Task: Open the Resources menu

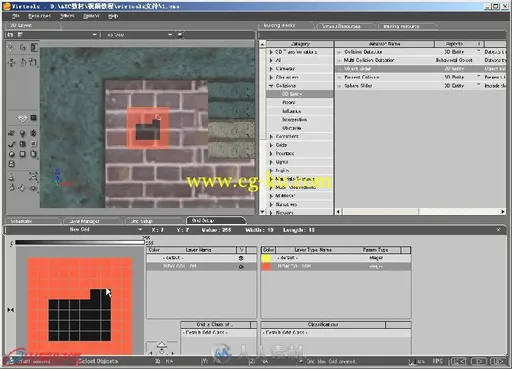Action: click(39, 16)
